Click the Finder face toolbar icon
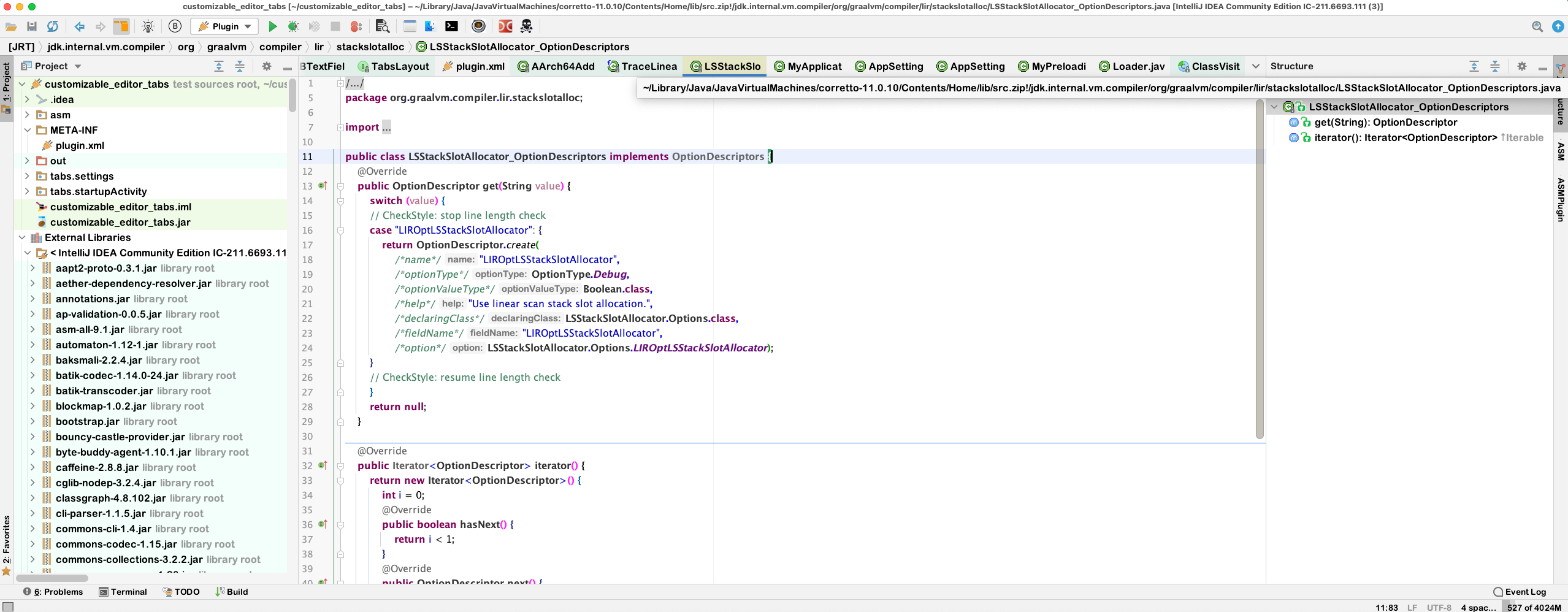The image size is (1568, 612). pos(430,26)
